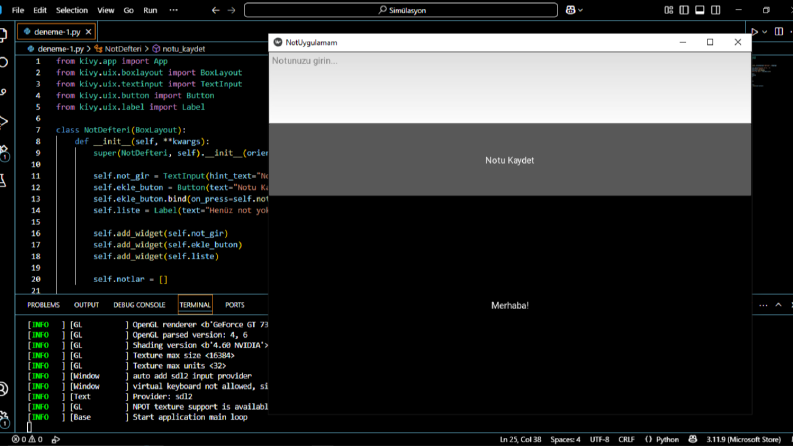
Task: Open the Search view in activity bar
Action: coord(4,62)
